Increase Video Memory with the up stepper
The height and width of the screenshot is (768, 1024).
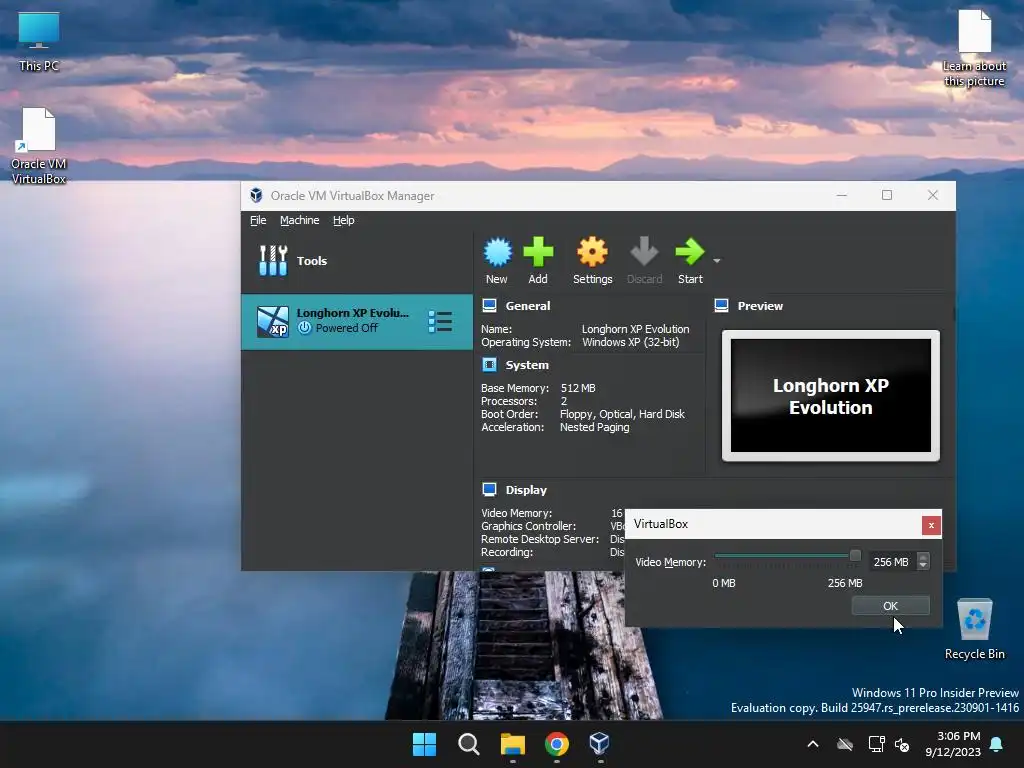point(923,557)
